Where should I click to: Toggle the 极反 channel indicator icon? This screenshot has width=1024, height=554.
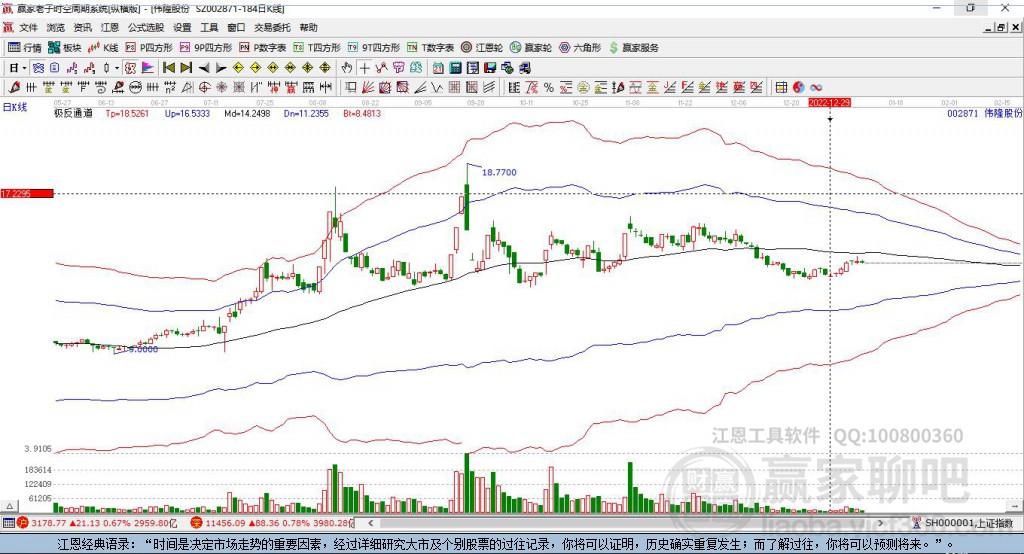coord(131,68)
